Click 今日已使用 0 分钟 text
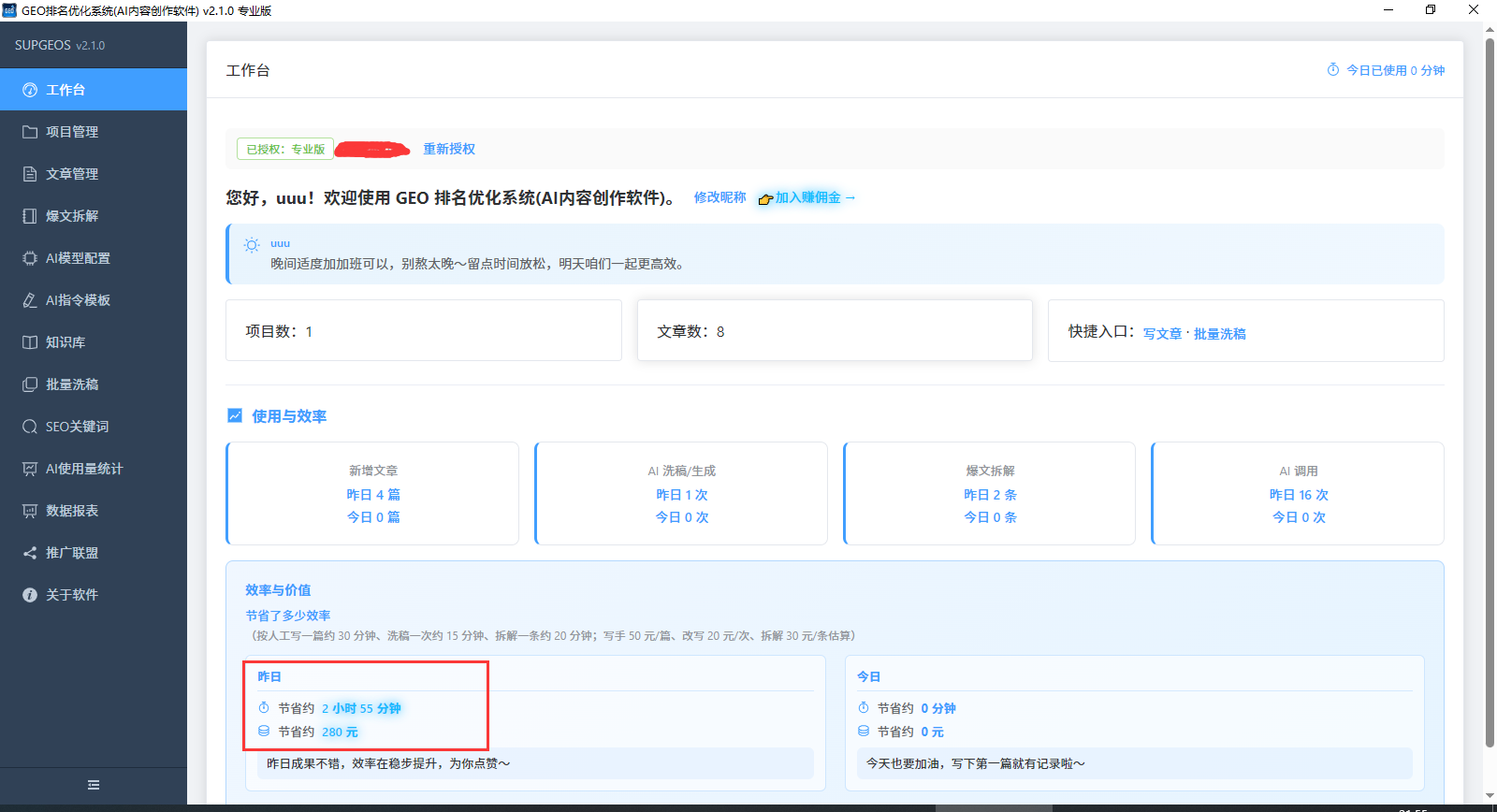 point(1395,70)
